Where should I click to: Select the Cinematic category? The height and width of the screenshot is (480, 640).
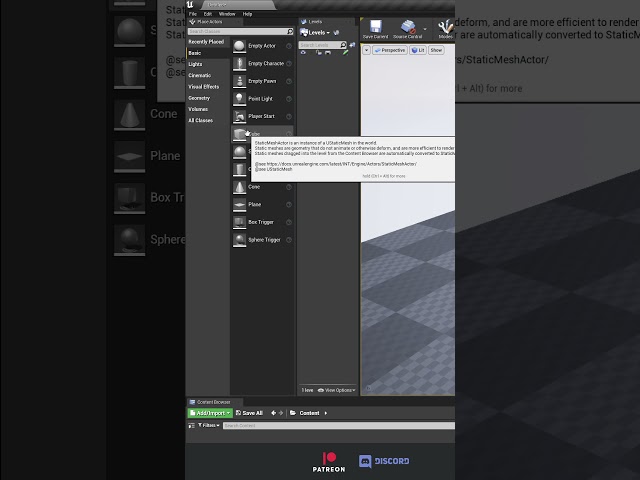pyautogui.click(x=200, y=76)
